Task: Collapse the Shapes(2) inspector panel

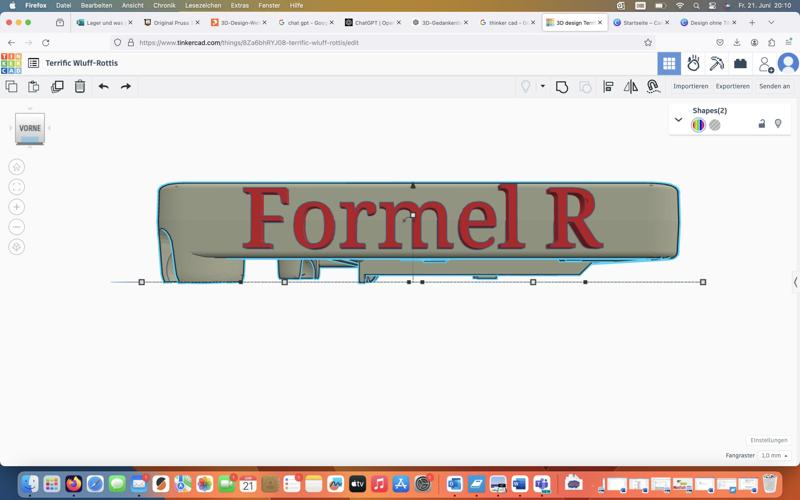Action: coord(679,120)
